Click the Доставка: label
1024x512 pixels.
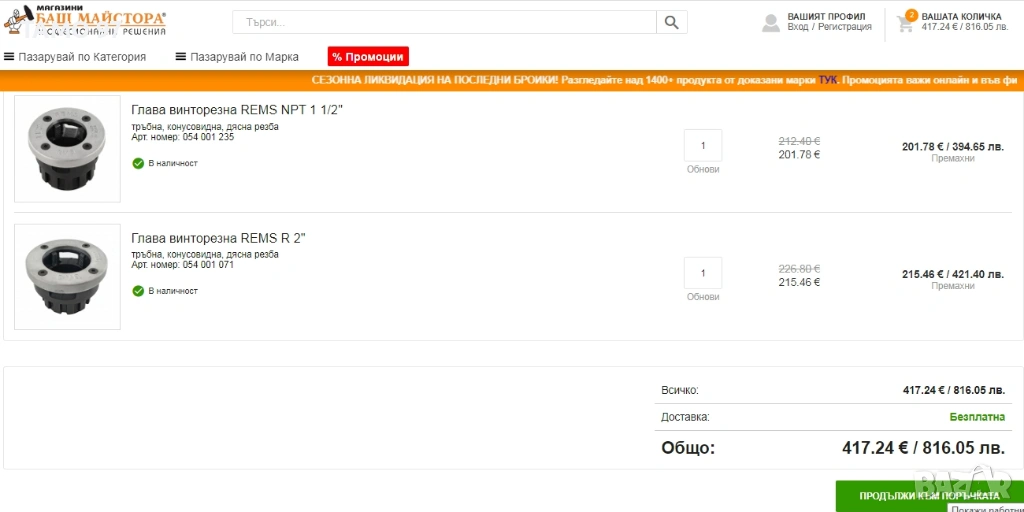pos(685,417)
